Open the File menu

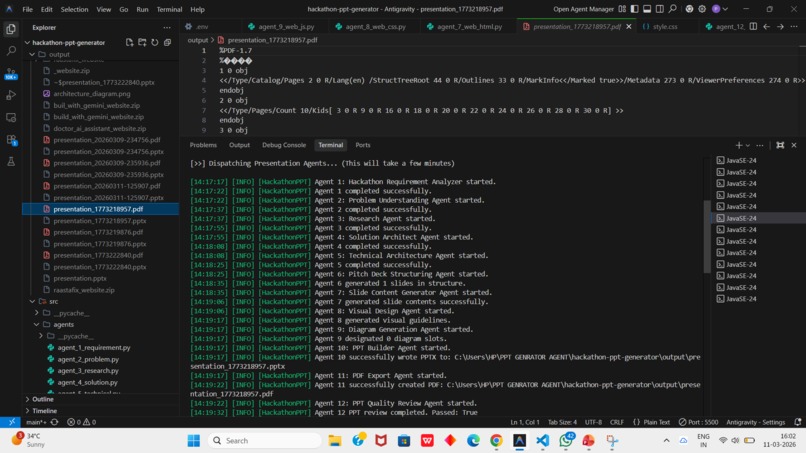27,9
